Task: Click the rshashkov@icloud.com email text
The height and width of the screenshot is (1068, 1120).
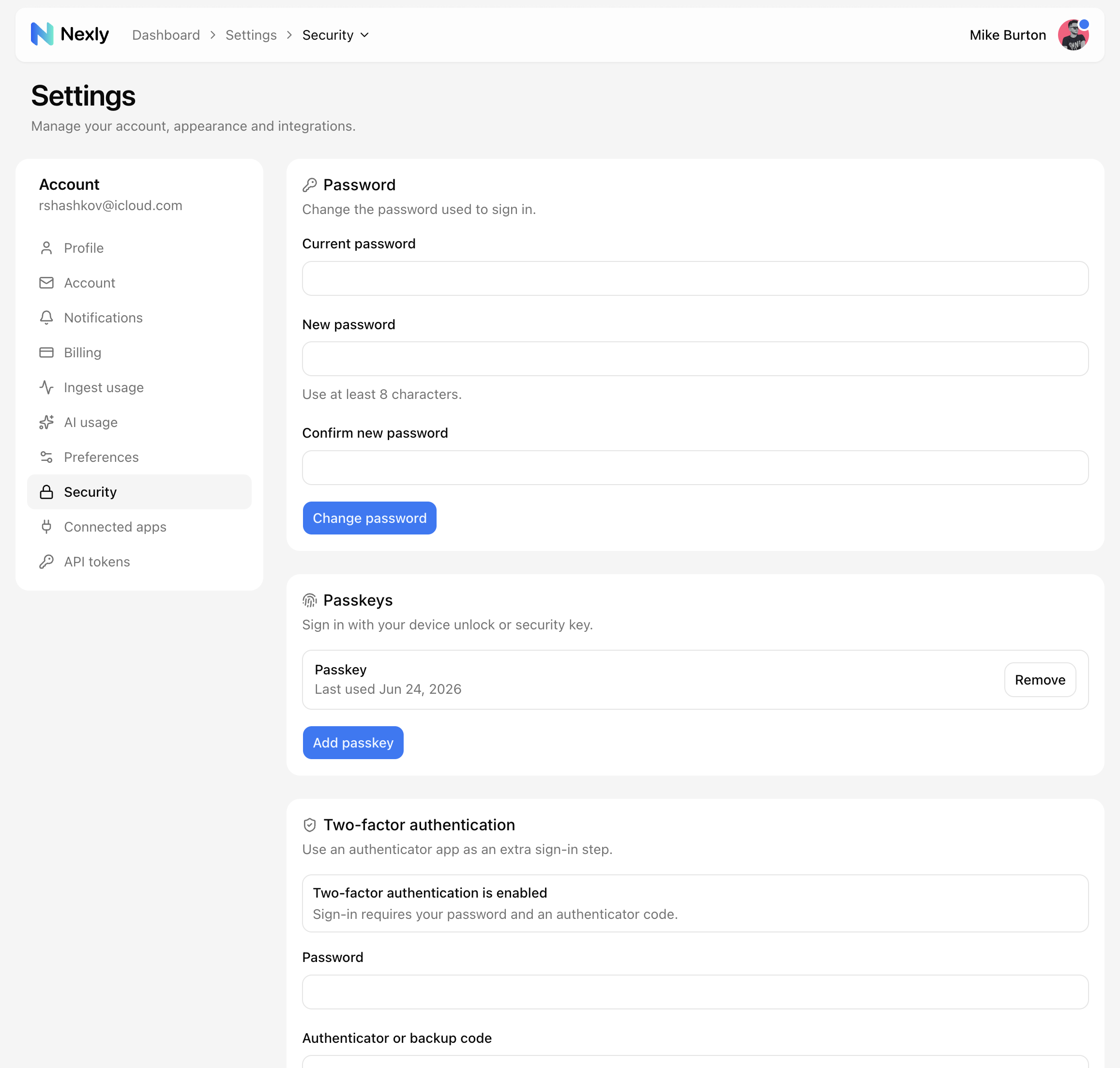Action: pos(110,206)
